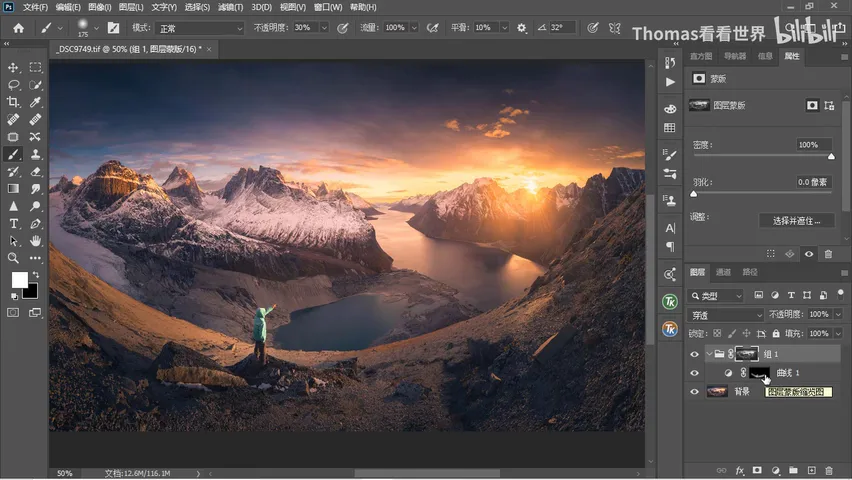Select the Pen tool
The image size is (852, 480).
click(x=35, y=223)
